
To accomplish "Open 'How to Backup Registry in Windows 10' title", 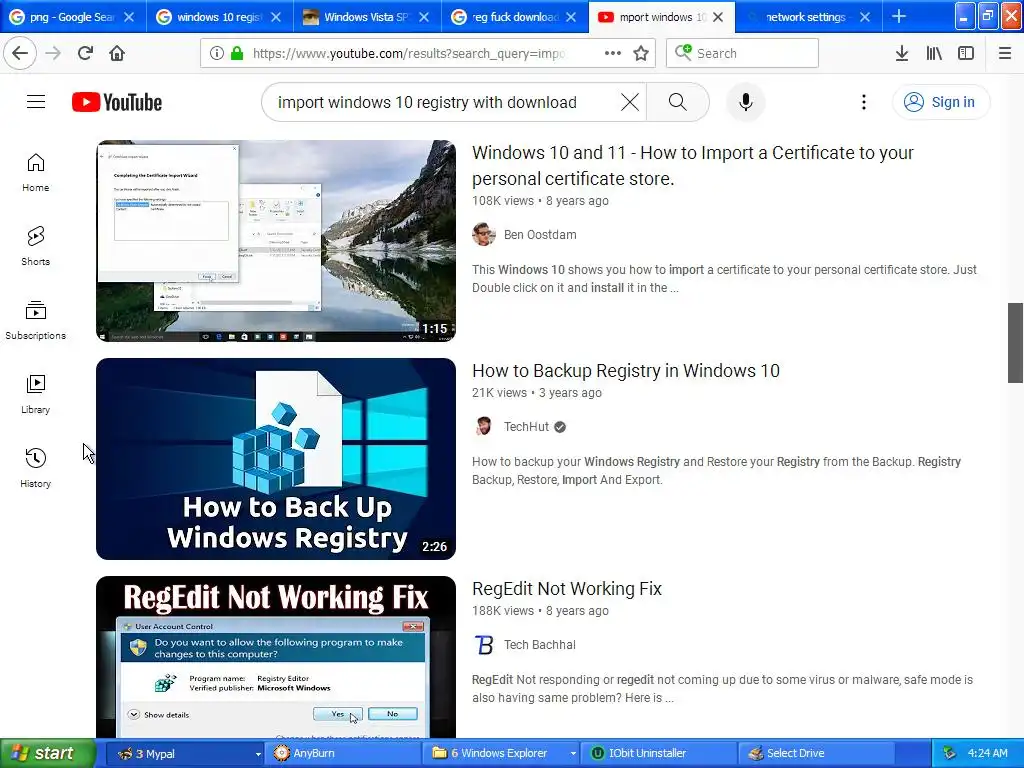I will 626,370.
